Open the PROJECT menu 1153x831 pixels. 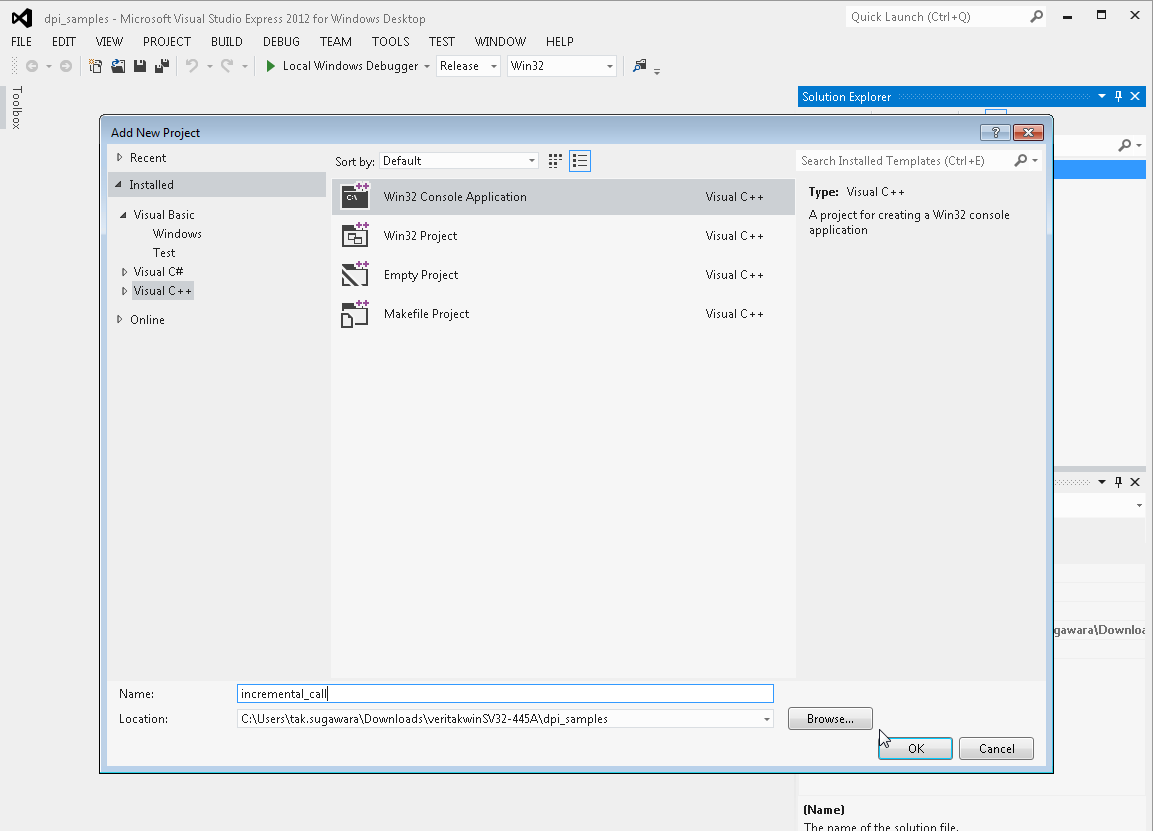(x=167, y=42)
